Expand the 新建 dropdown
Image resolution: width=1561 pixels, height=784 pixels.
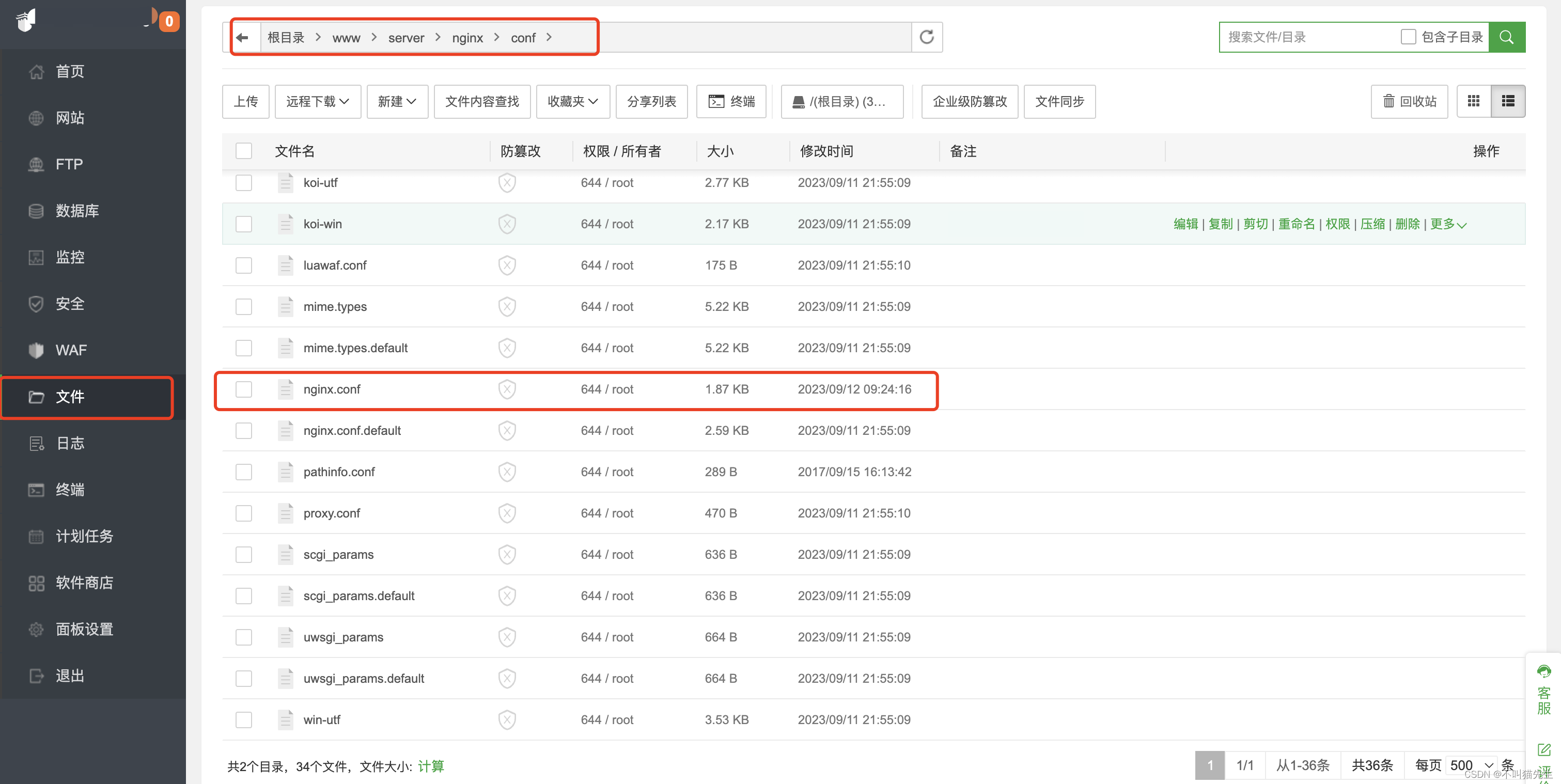[397, 101]
